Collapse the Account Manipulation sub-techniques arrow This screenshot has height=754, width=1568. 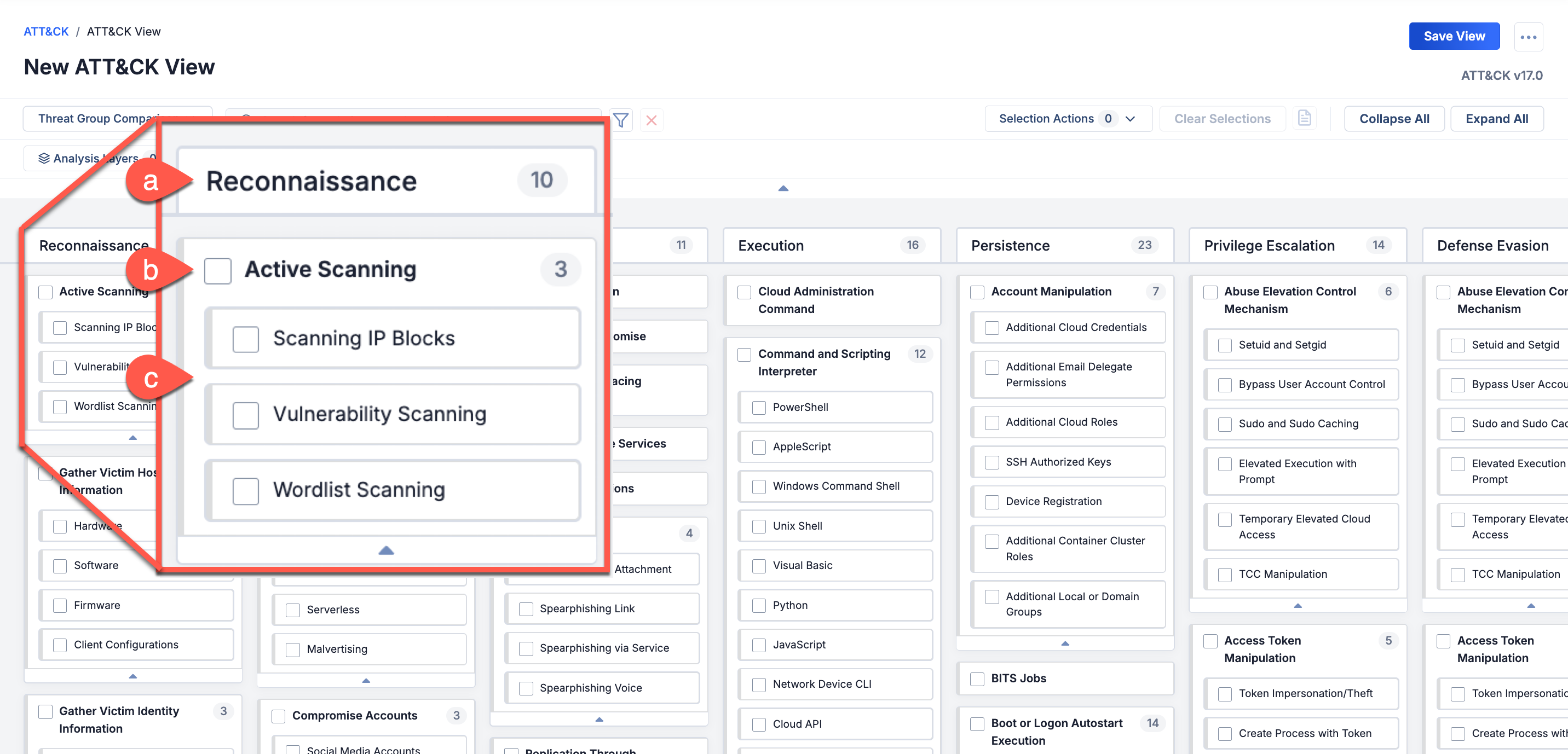(1065, 643)
